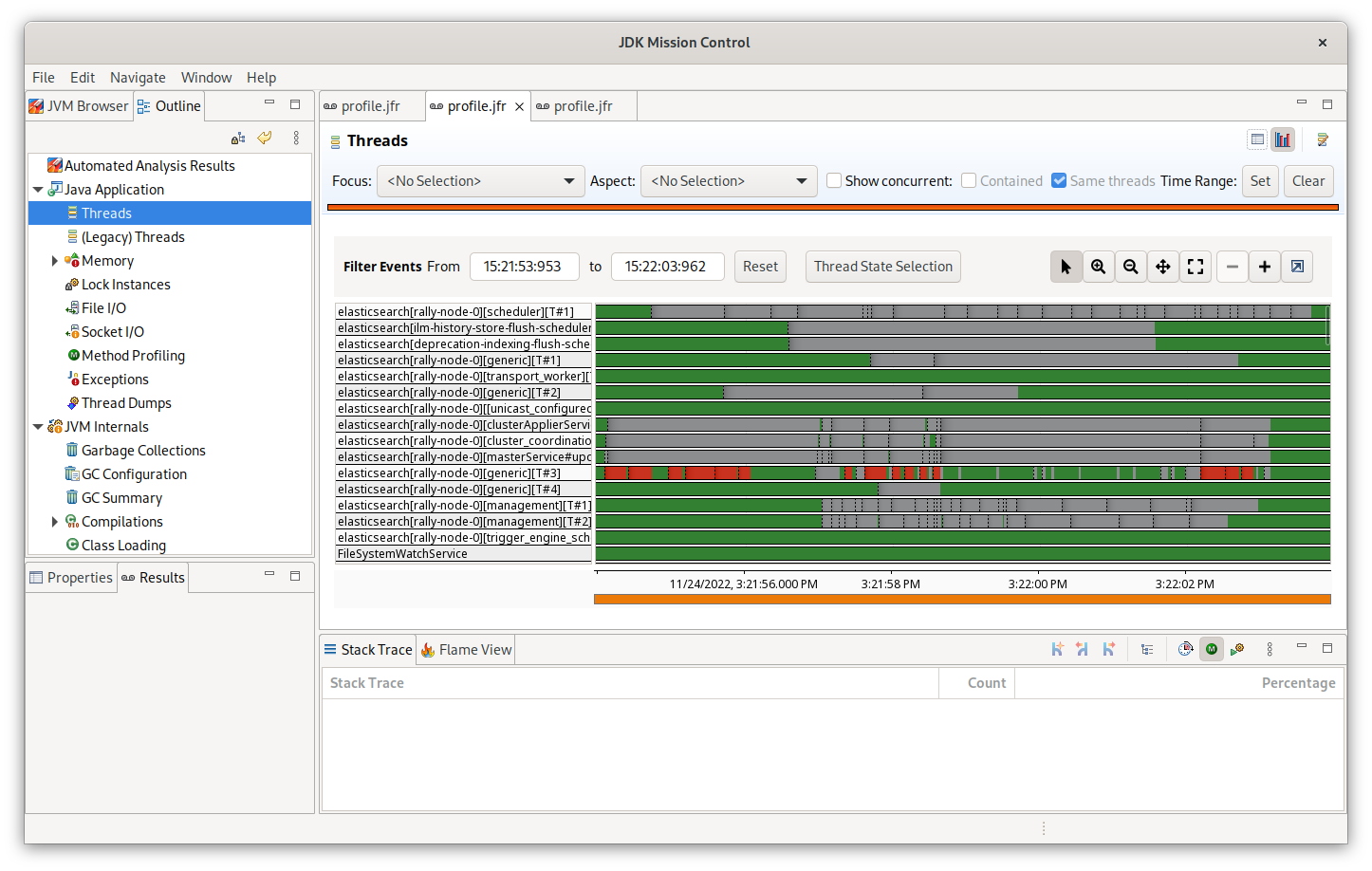Toggle the chart view icon in Threads header
Screen dimensions: 1372x871
[x=1283, y=139]
